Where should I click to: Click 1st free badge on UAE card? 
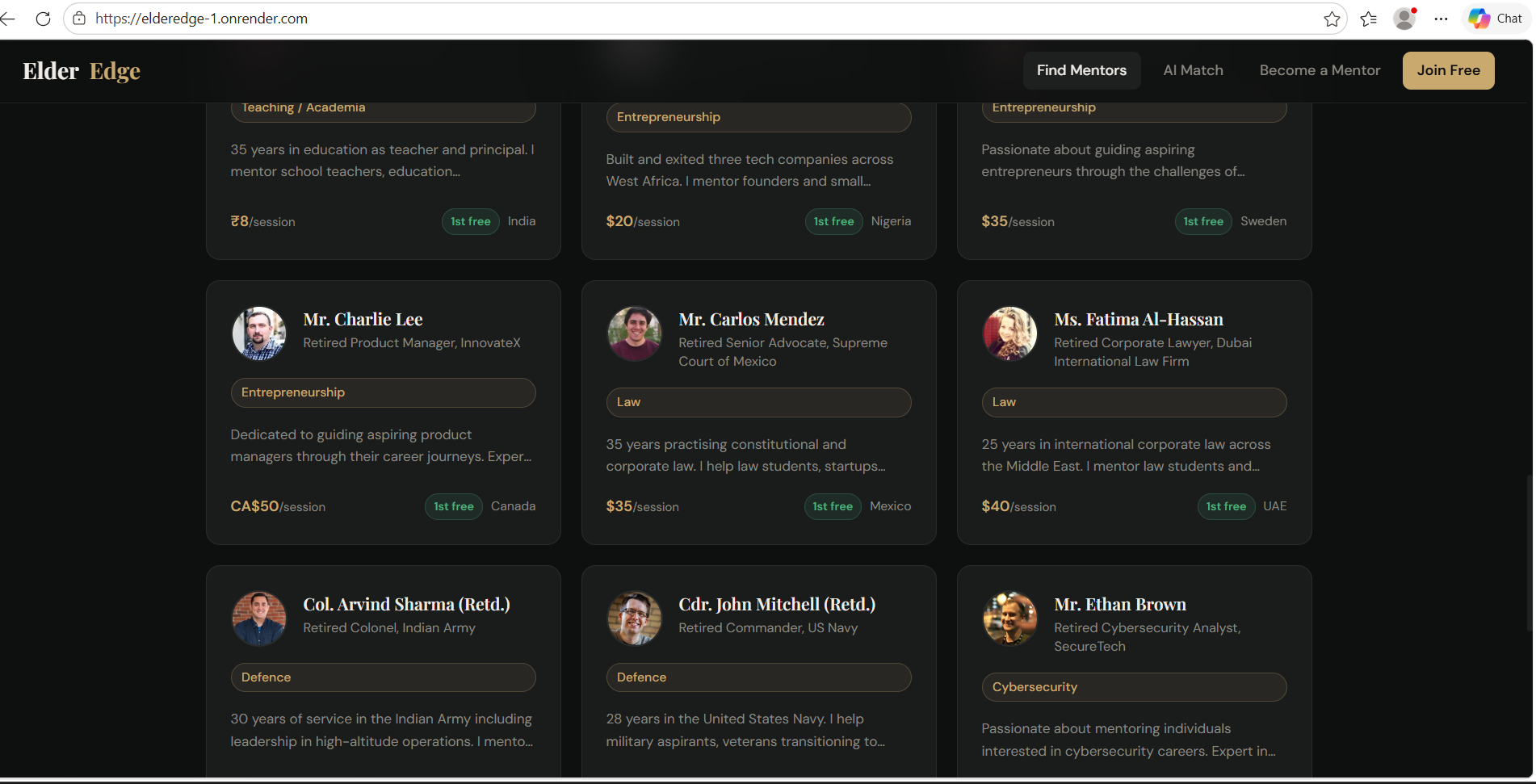[1226, 506]
